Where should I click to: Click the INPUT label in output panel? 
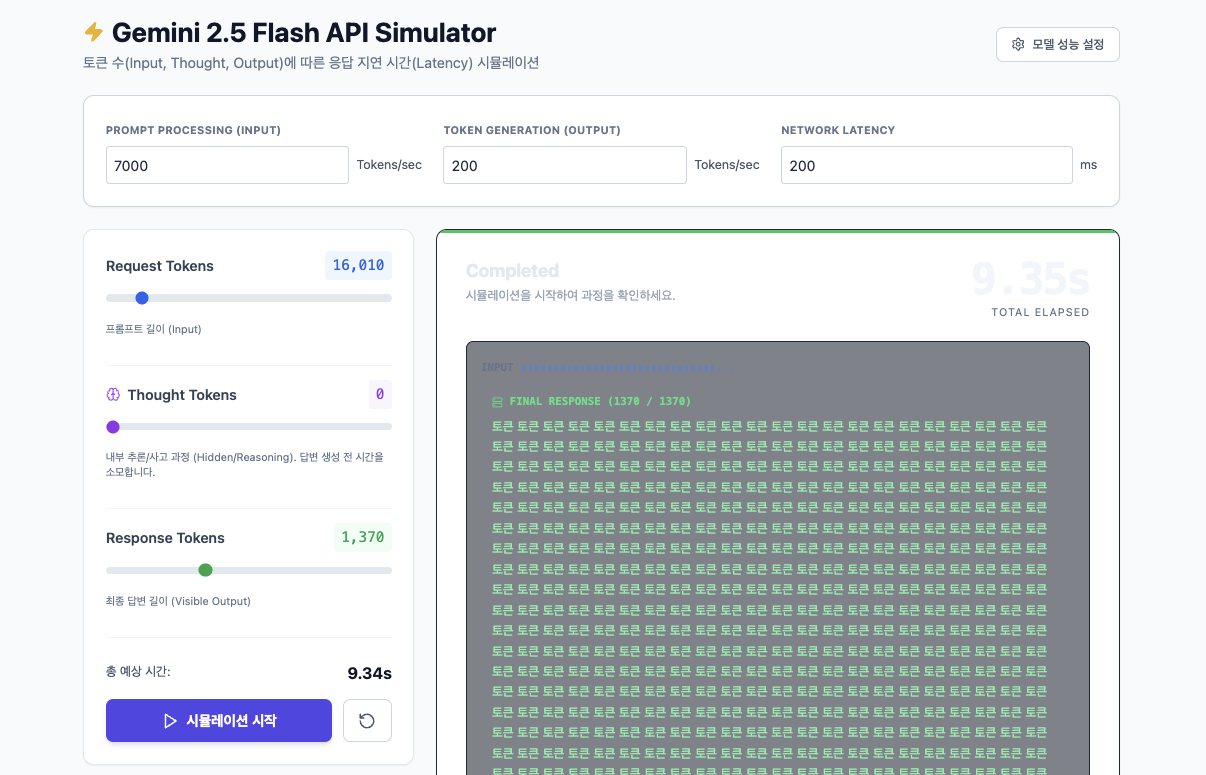pyautogui.click(x=497, y=368)
